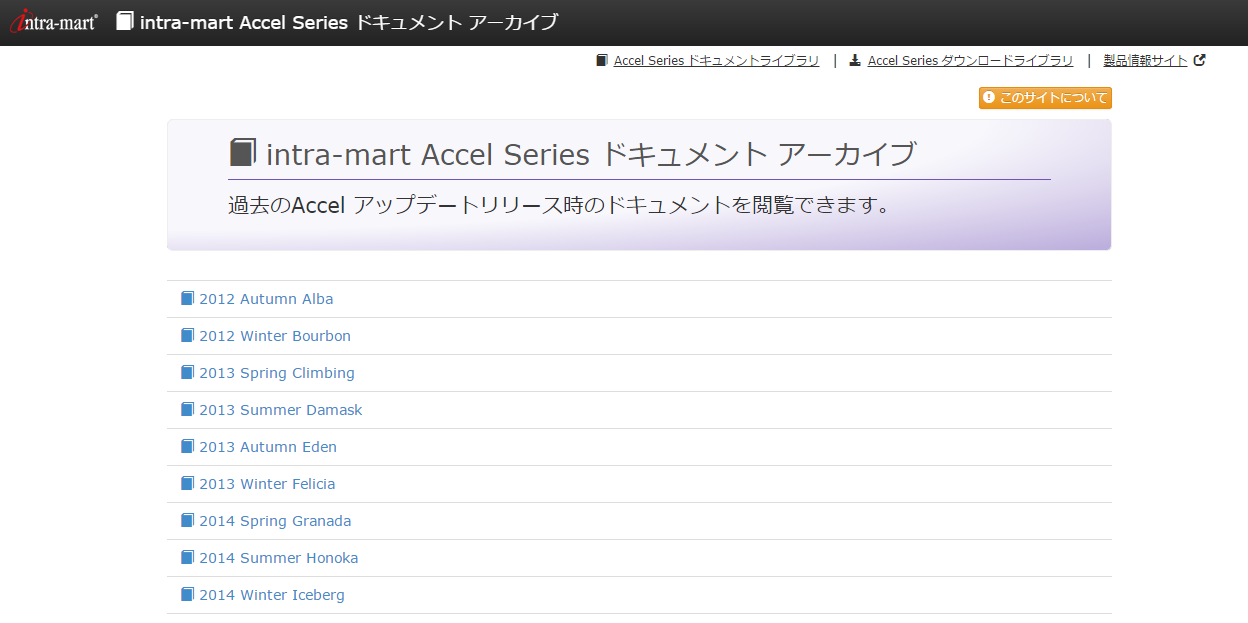Open 2013 Summer Damask documents
Image resolution: width=1248 pixels, height=623 pixels.
[281, 410]
